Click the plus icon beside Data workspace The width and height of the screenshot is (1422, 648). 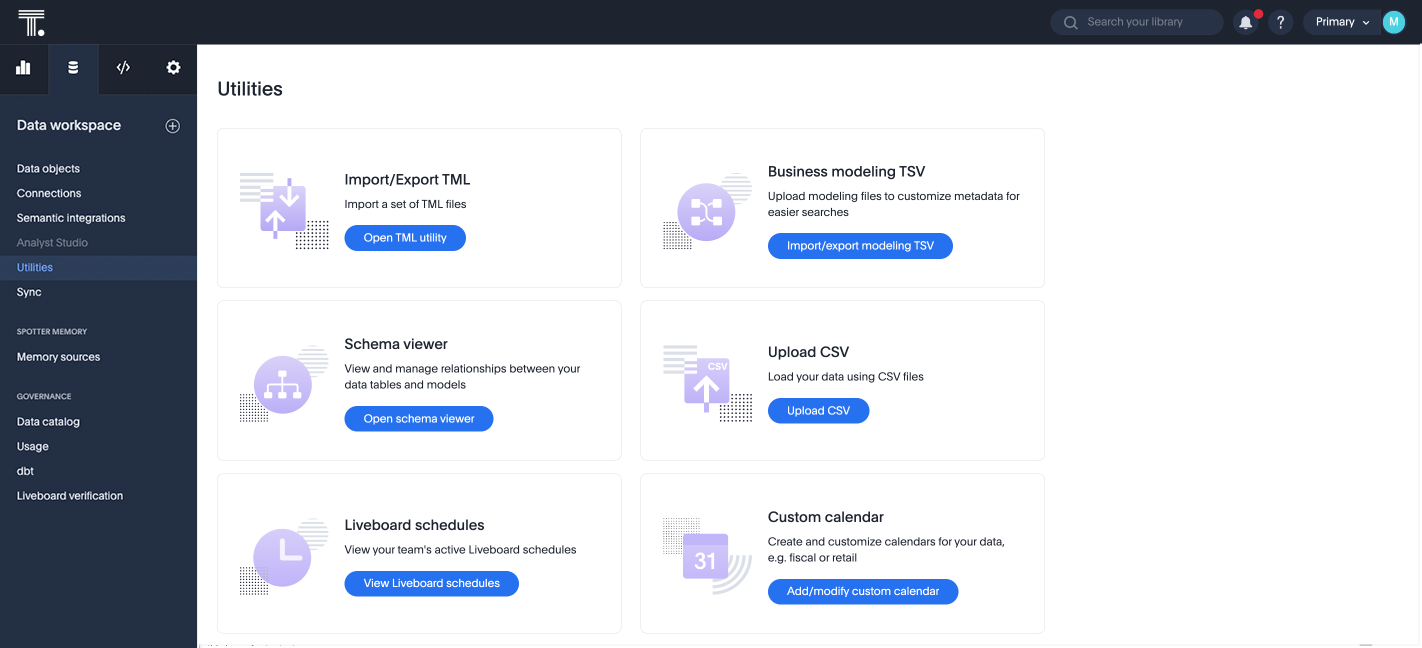click(x=173, y=126)
